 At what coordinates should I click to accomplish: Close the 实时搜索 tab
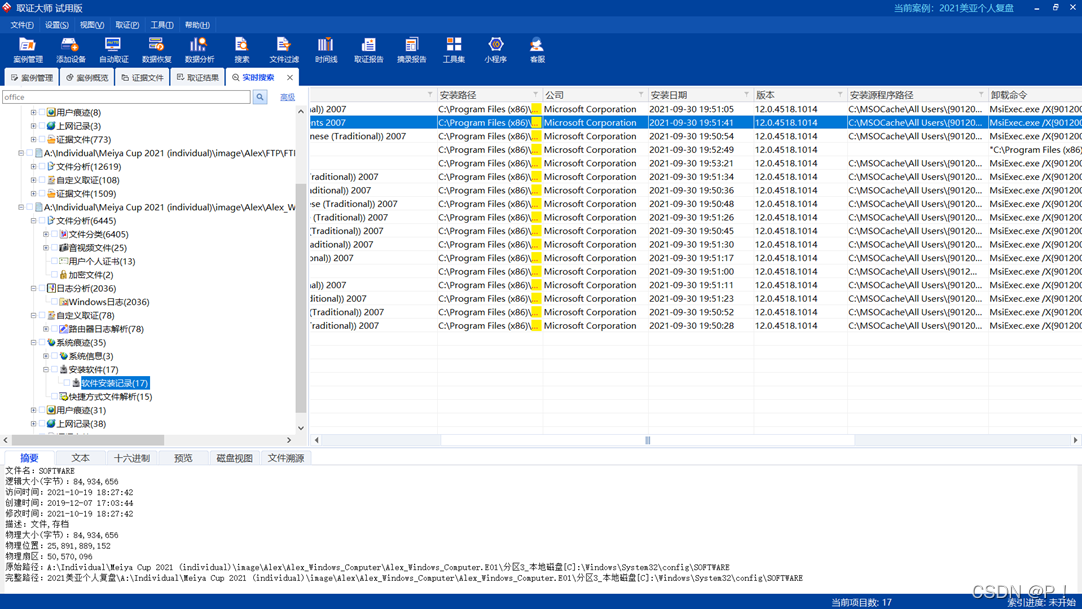290,77
